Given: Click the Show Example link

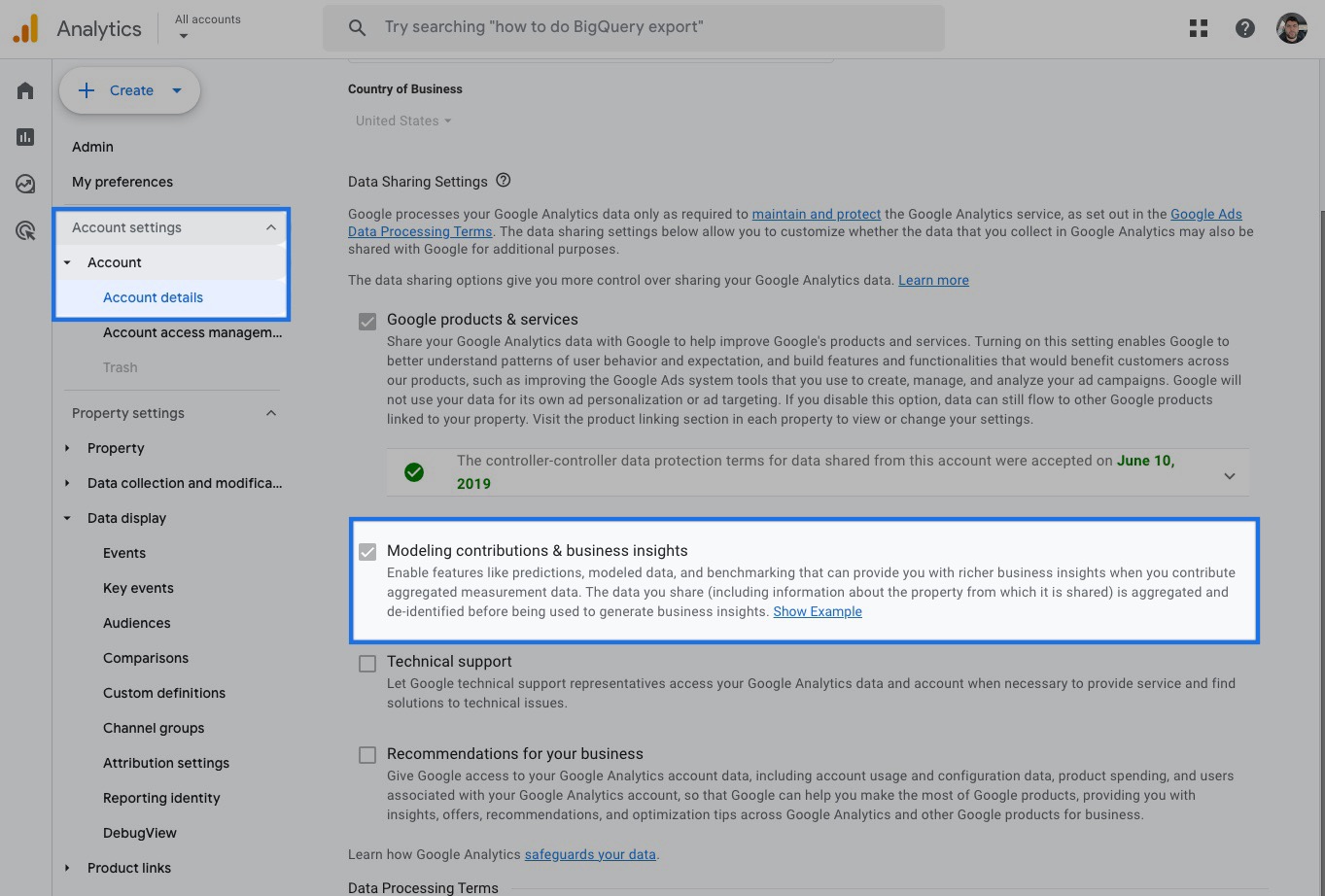Looking at the screenshot, I should pos(818,611).
